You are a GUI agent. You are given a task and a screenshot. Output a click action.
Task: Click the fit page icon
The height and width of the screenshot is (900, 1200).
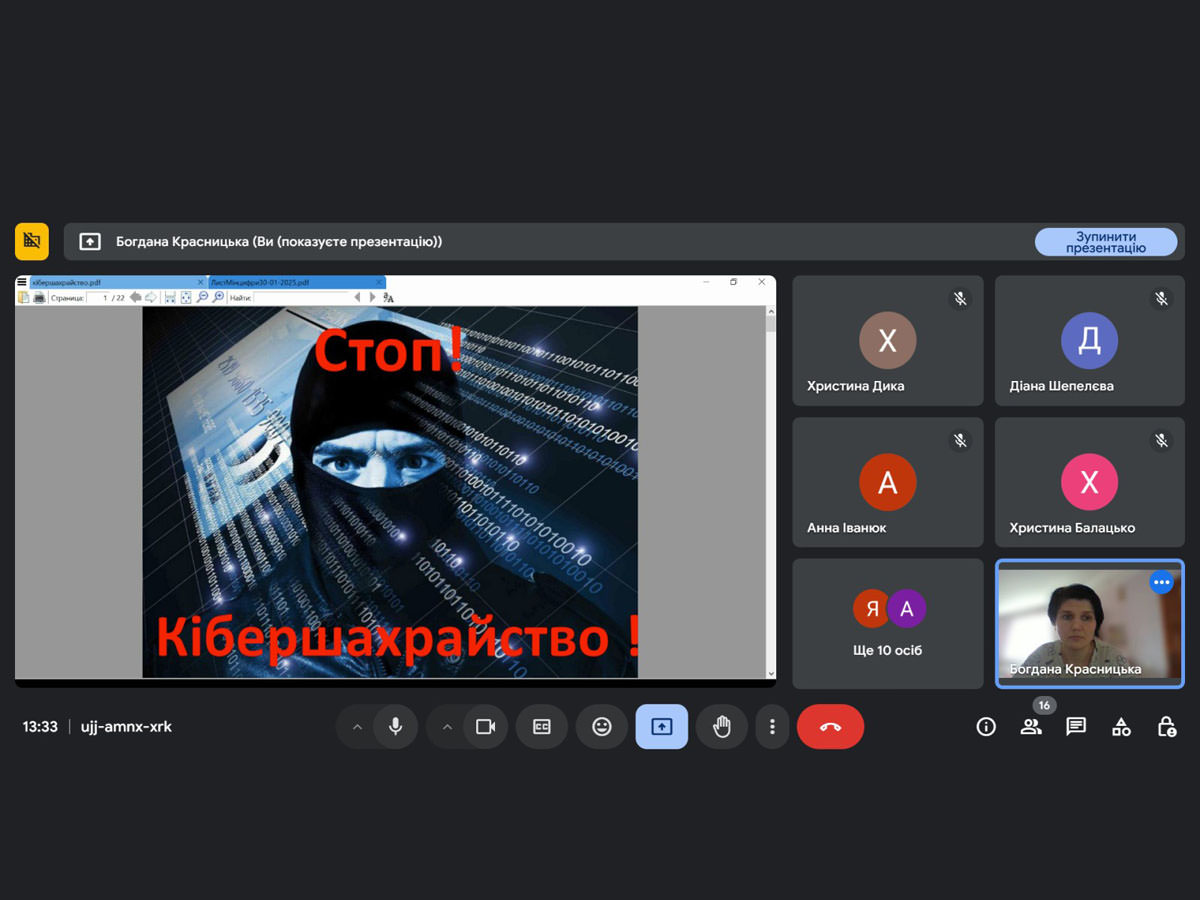tap(186, 297)
